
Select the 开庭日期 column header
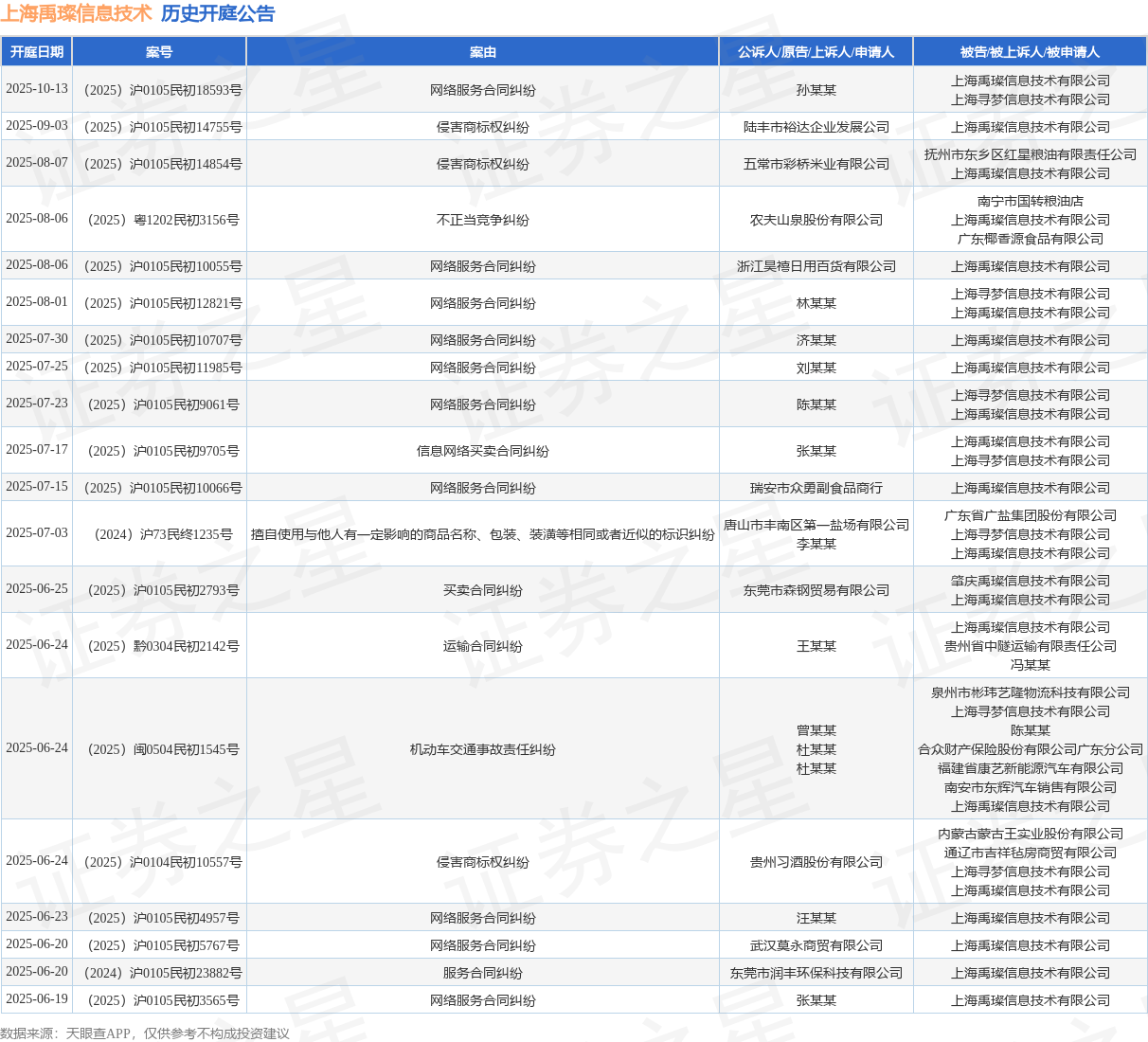[37, 52]
